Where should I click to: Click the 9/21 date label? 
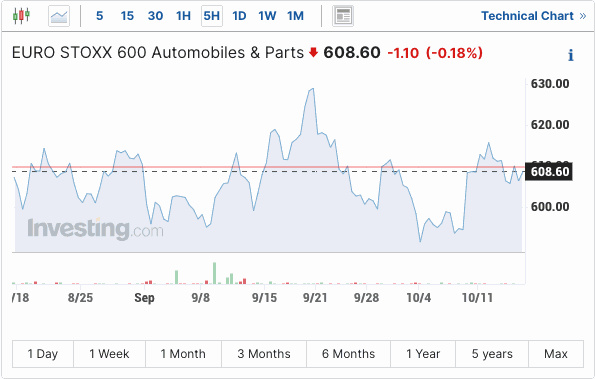315,297
